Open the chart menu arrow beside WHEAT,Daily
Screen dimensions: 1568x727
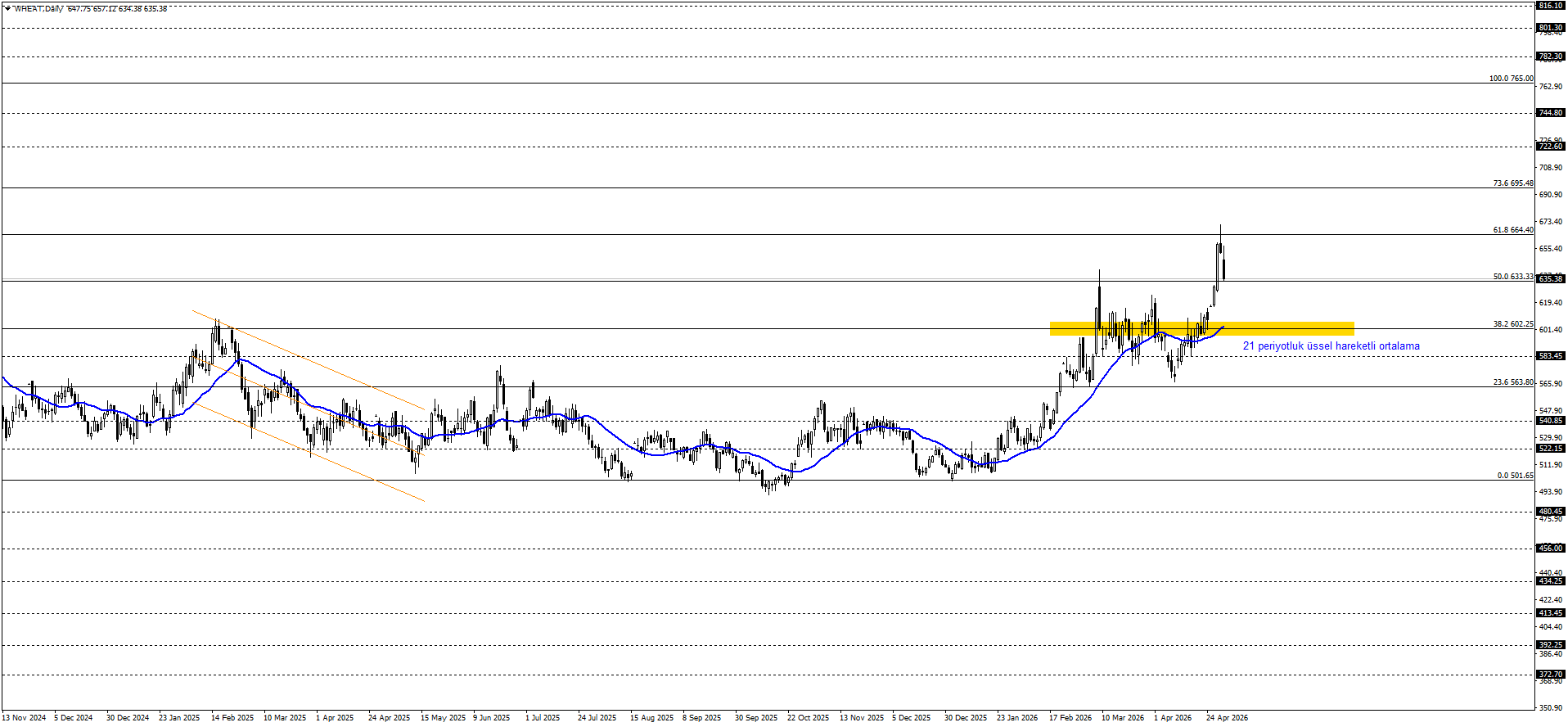tap(7, 9)
